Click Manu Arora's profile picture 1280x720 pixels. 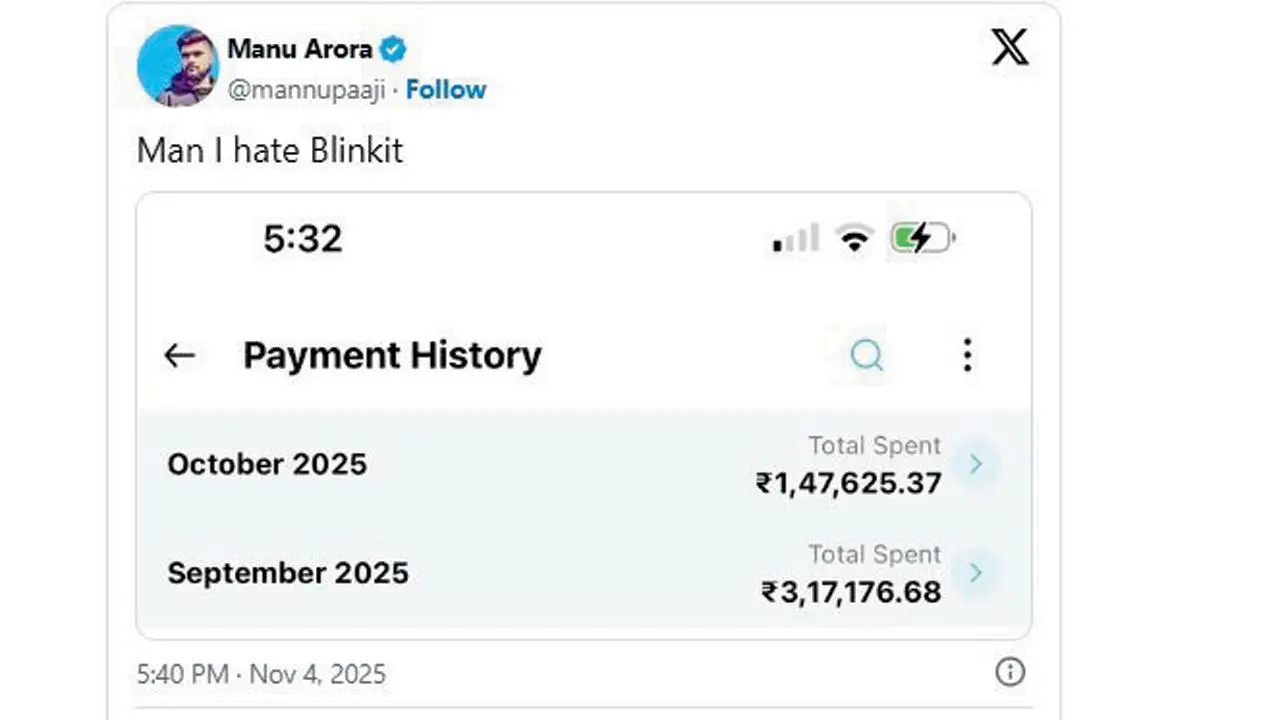[179, 65]
